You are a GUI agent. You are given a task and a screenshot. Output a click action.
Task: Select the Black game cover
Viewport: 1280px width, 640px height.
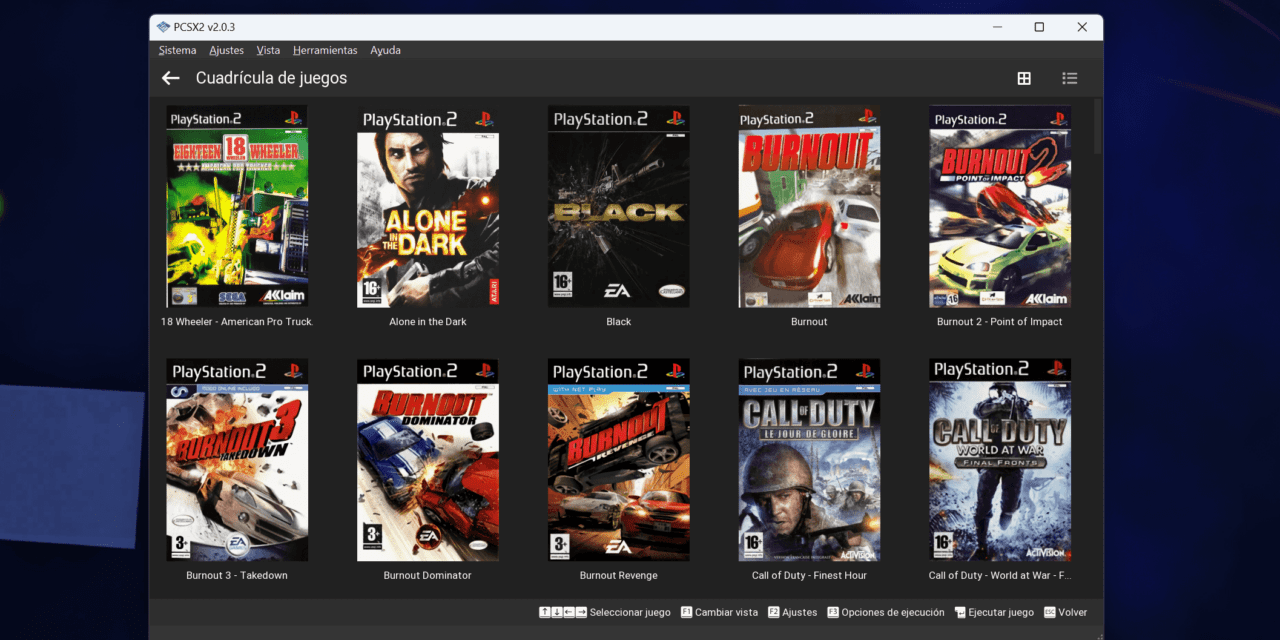click(x=618, y=207)
